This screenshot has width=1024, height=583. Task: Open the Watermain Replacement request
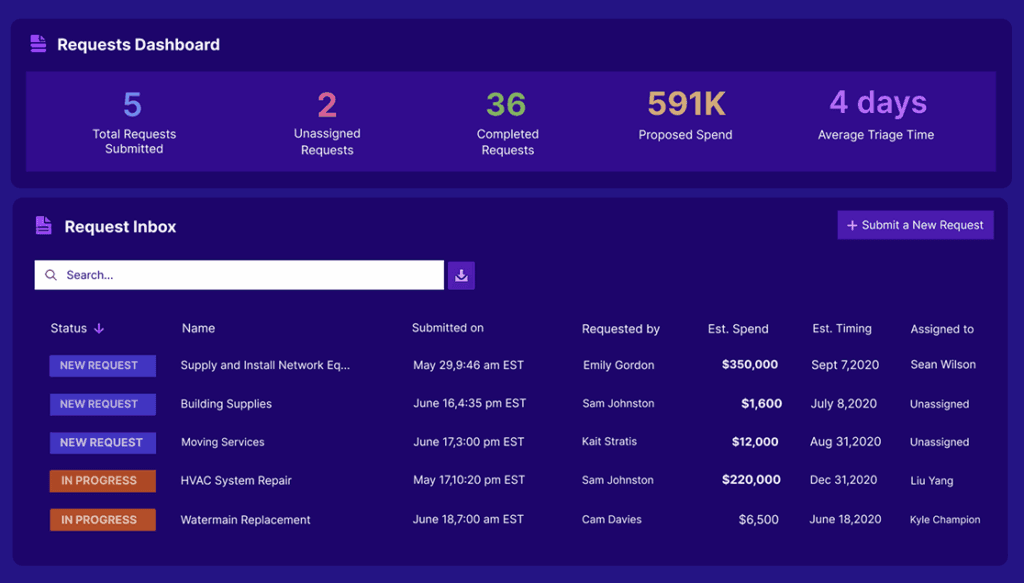point(245,520)
